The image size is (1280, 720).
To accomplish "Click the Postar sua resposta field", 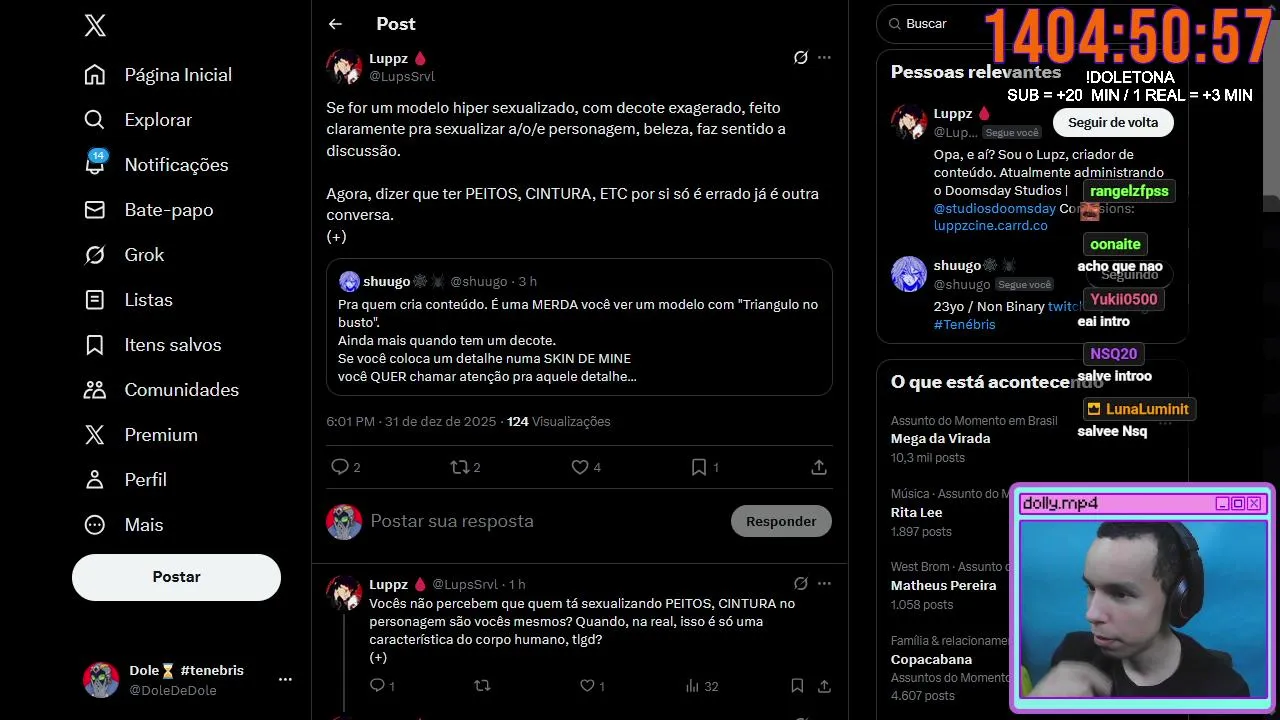I will coord(540,521).
